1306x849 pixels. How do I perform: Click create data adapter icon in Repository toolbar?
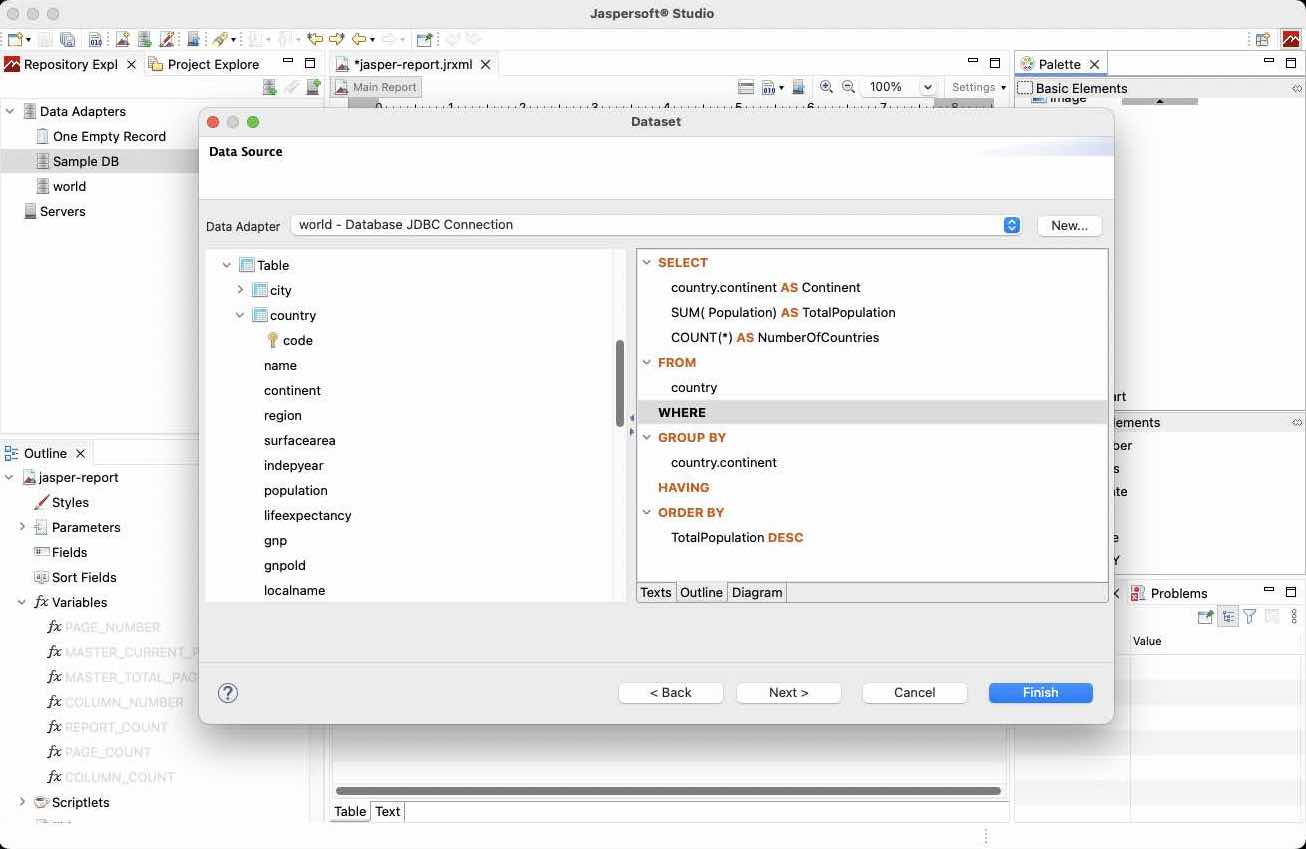pos(270,87)
